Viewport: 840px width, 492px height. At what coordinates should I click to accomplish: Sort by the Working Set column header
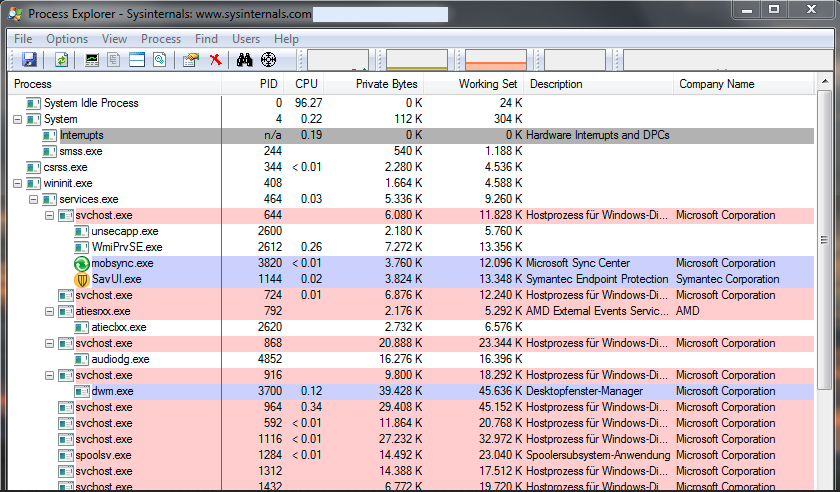[x=474, y=84]
